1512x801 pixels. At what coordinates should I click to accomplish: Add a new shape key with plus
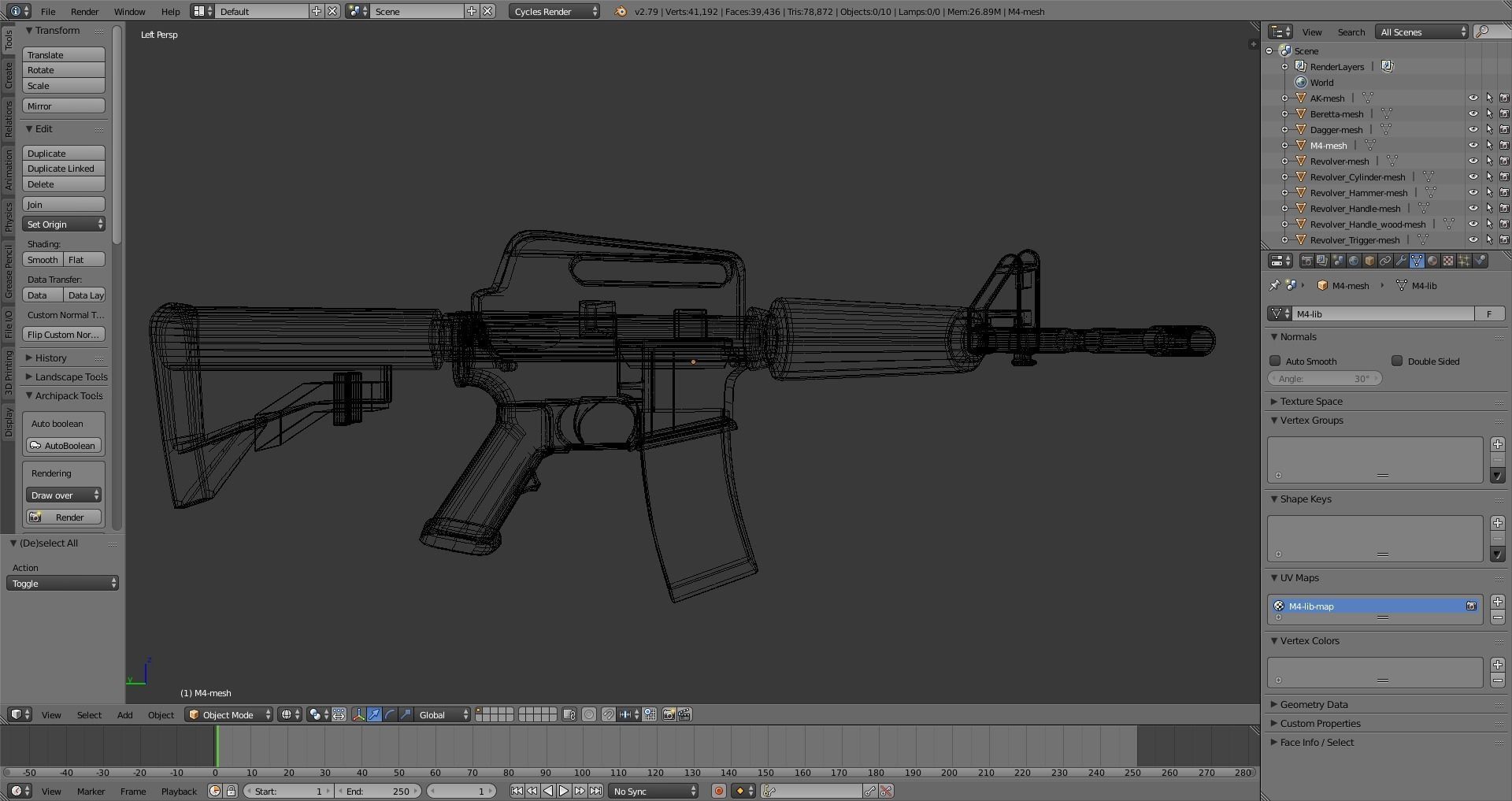click(x=1498, y=523)
